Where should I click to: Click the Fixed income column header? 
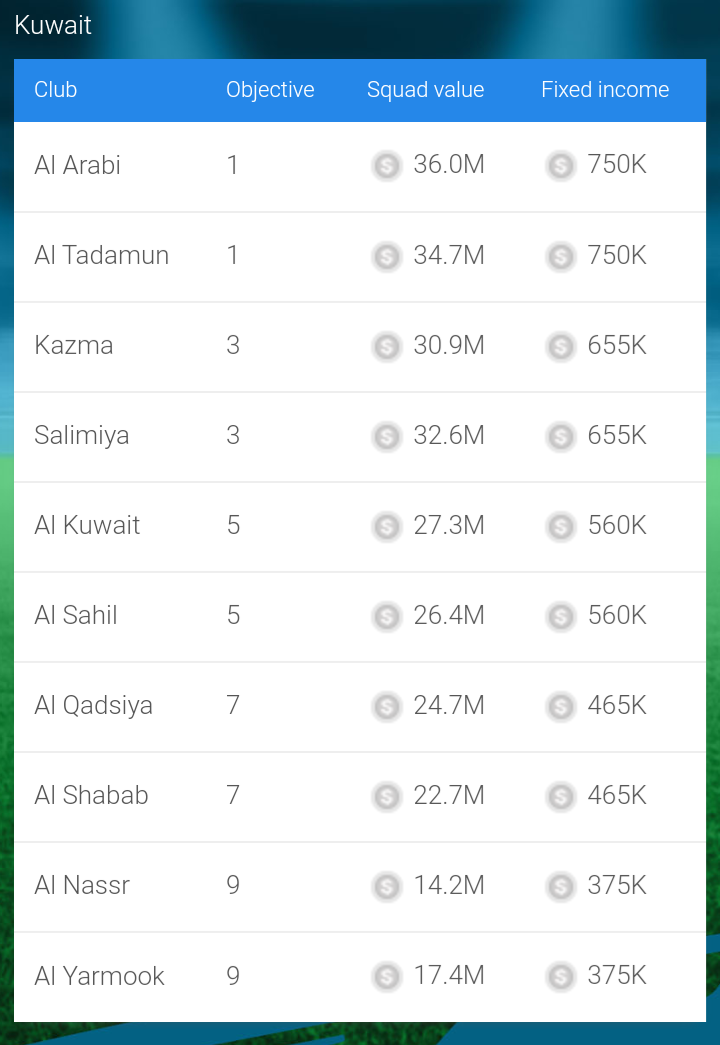pos(605,89)
